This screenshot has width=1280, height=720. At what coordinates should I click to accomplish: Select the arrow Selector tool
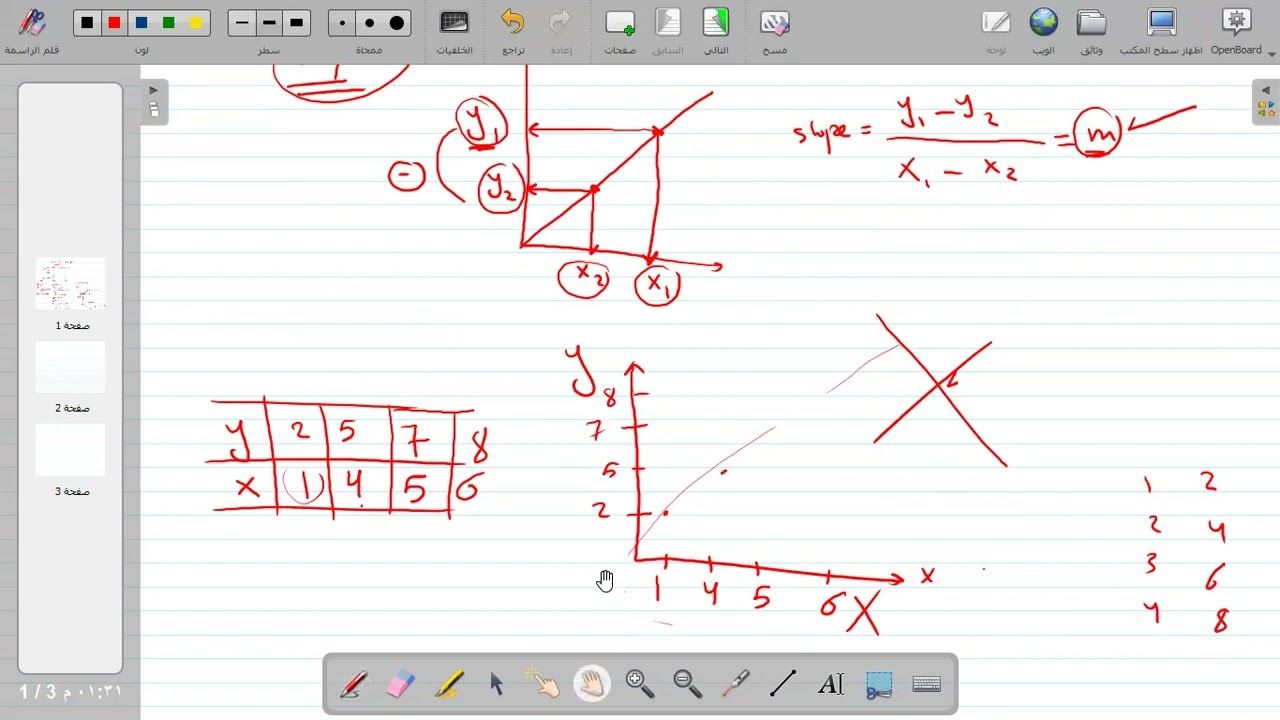click(x=497, y=684)
